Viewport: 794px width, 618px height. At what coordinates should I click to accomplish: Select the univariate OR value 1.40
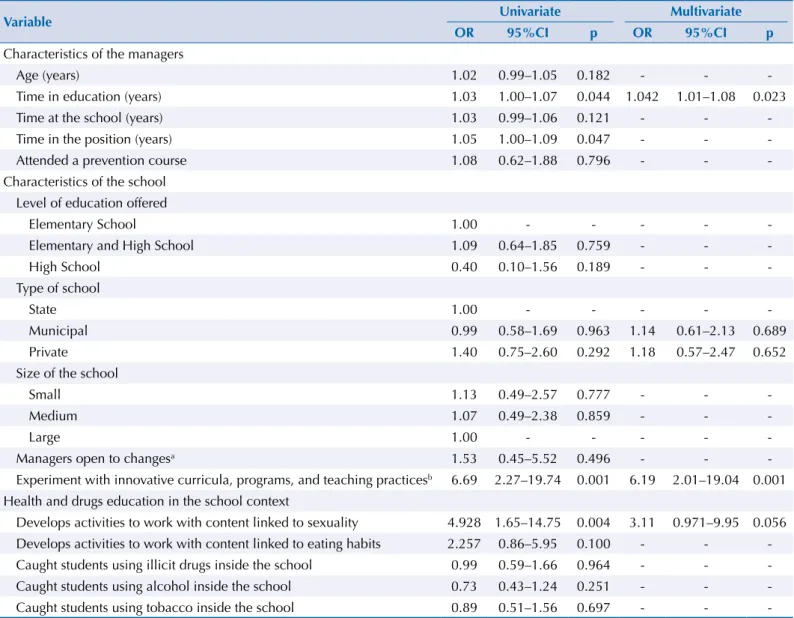tap(464, 352)
